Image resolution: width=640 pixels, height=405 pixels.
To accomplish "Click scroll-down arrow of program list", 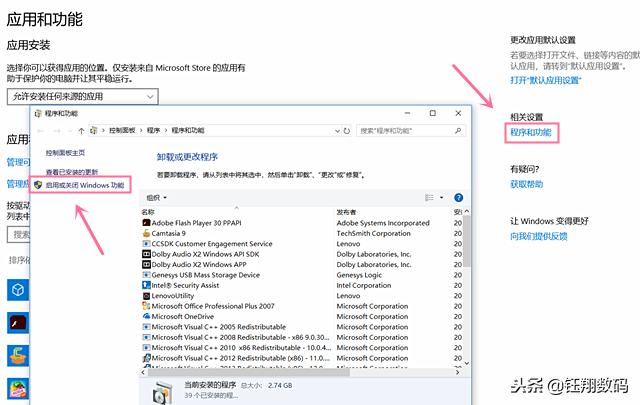I will click(467, 363).
